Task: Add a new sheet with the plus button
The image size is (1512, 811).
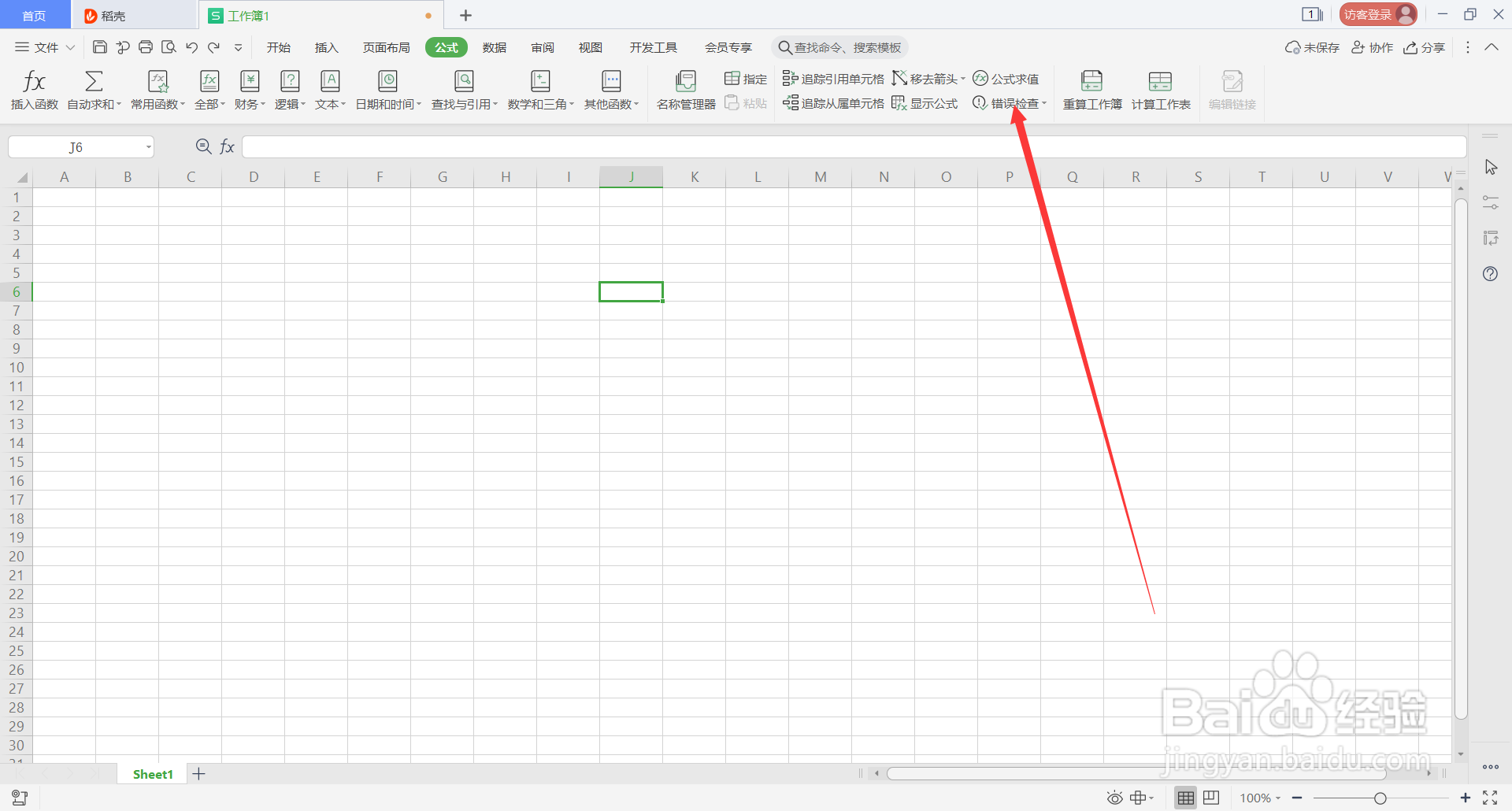Action: tap(199, 774)
